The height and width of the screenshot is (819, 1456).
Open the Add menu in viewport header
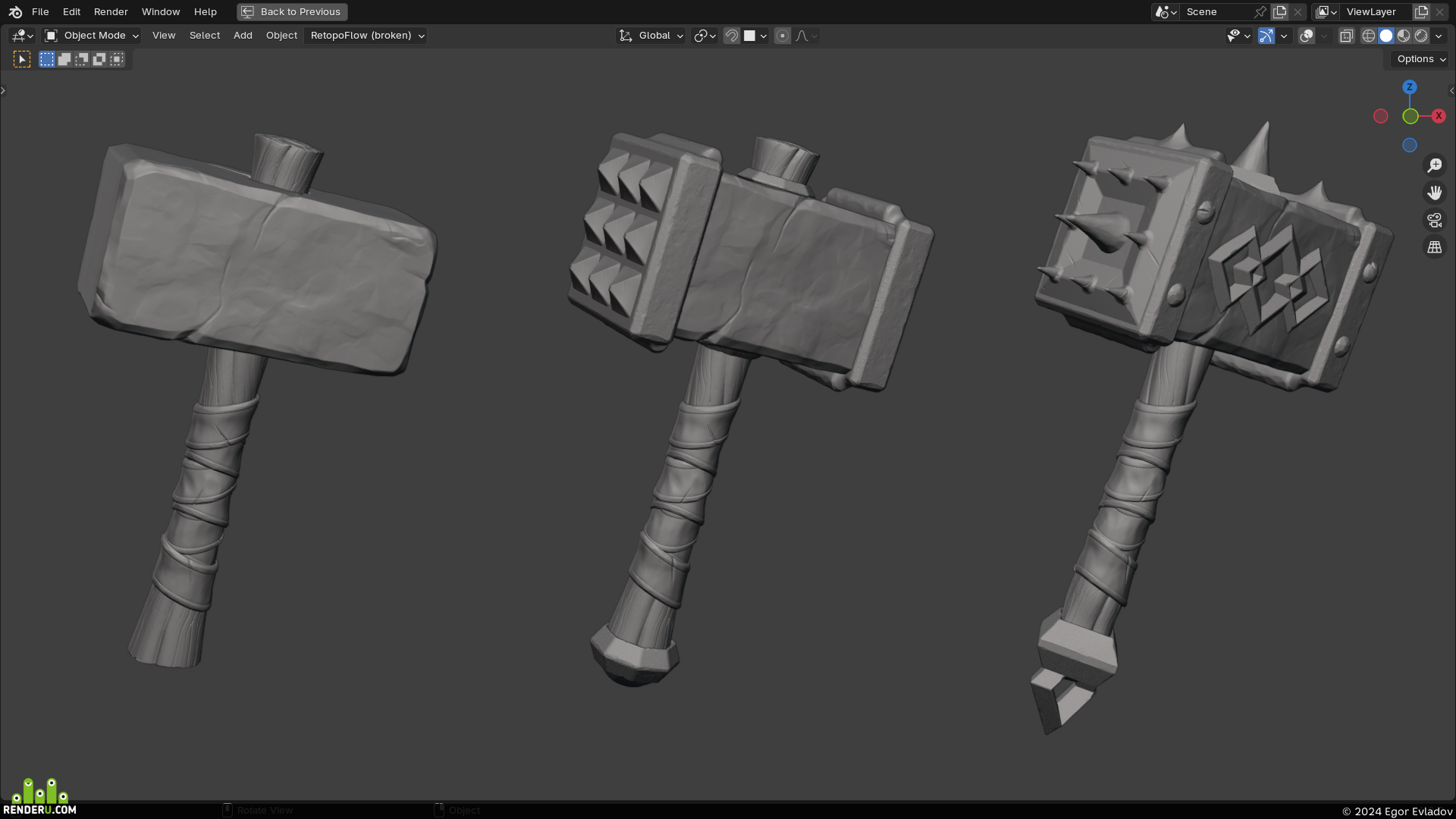click(243, 36)
